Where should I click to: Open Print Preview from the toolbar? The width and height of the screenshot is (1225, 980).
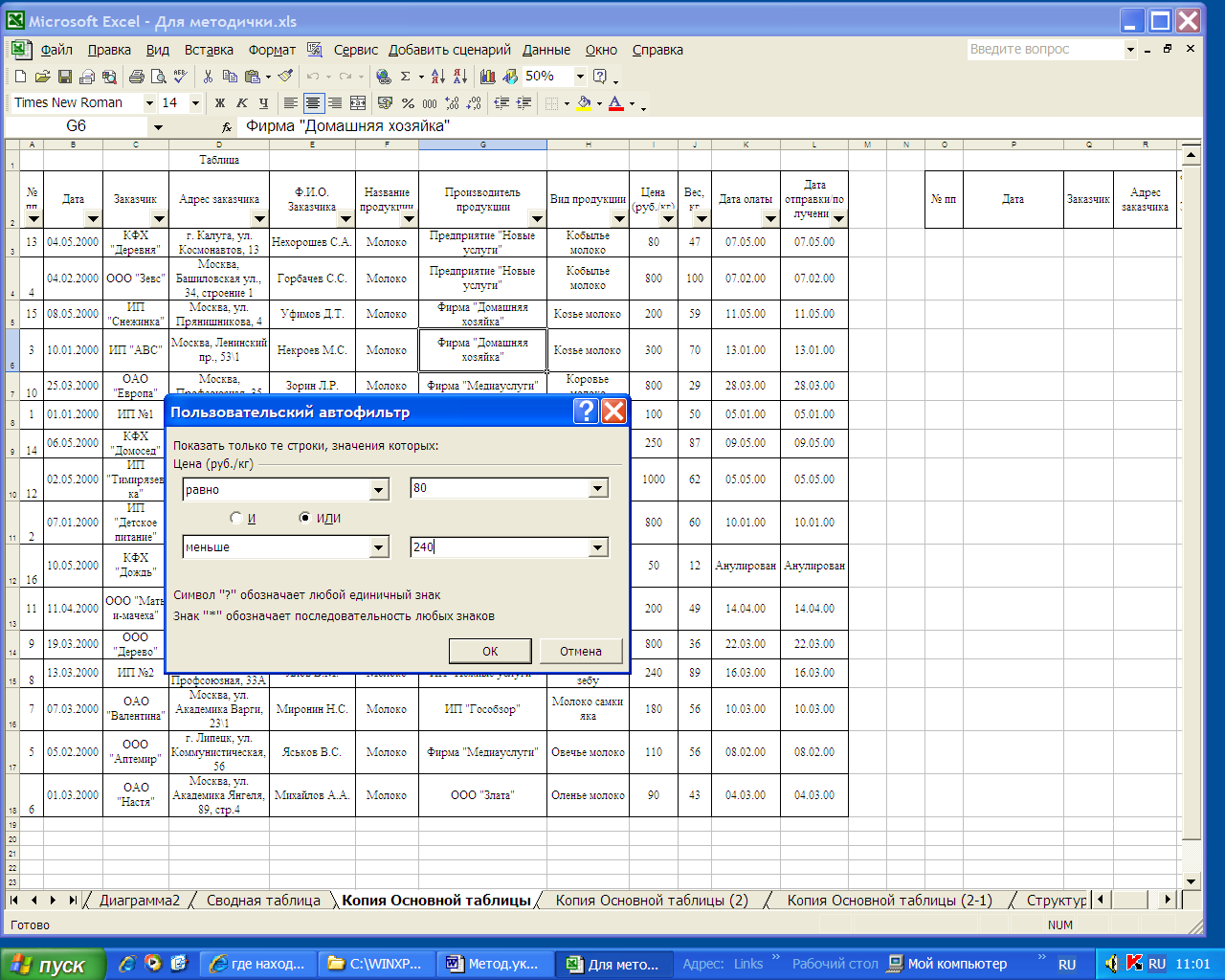(x=158, y=77)
